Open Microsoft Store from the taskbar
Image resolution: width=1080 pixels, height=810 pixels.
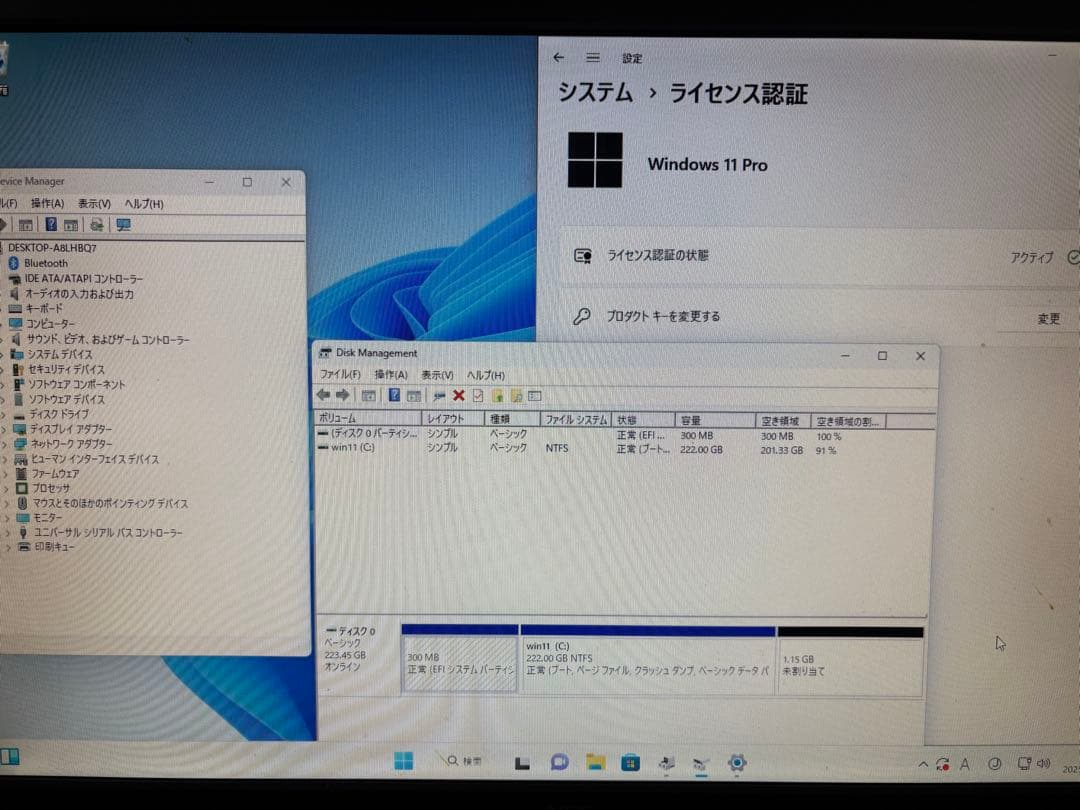pyautogui.click(x=631, y=763)
